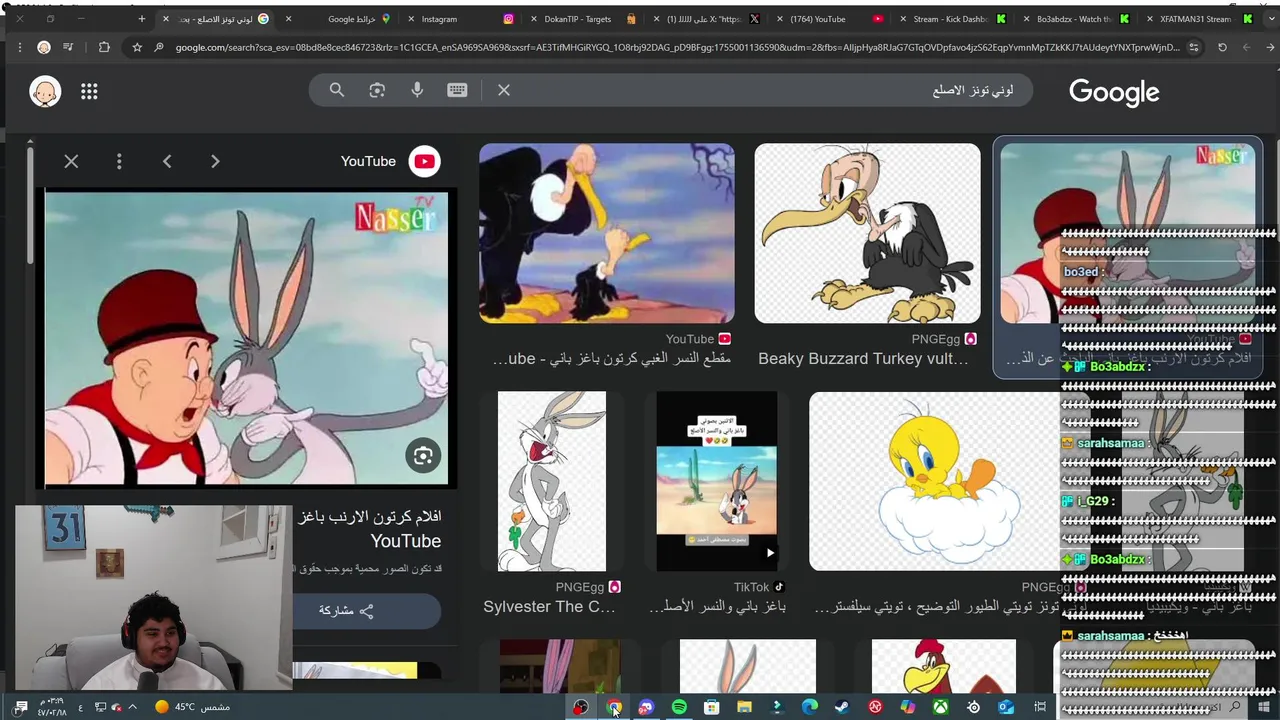Open the Chrome extensions puzzle icon

tap(104, 47)
